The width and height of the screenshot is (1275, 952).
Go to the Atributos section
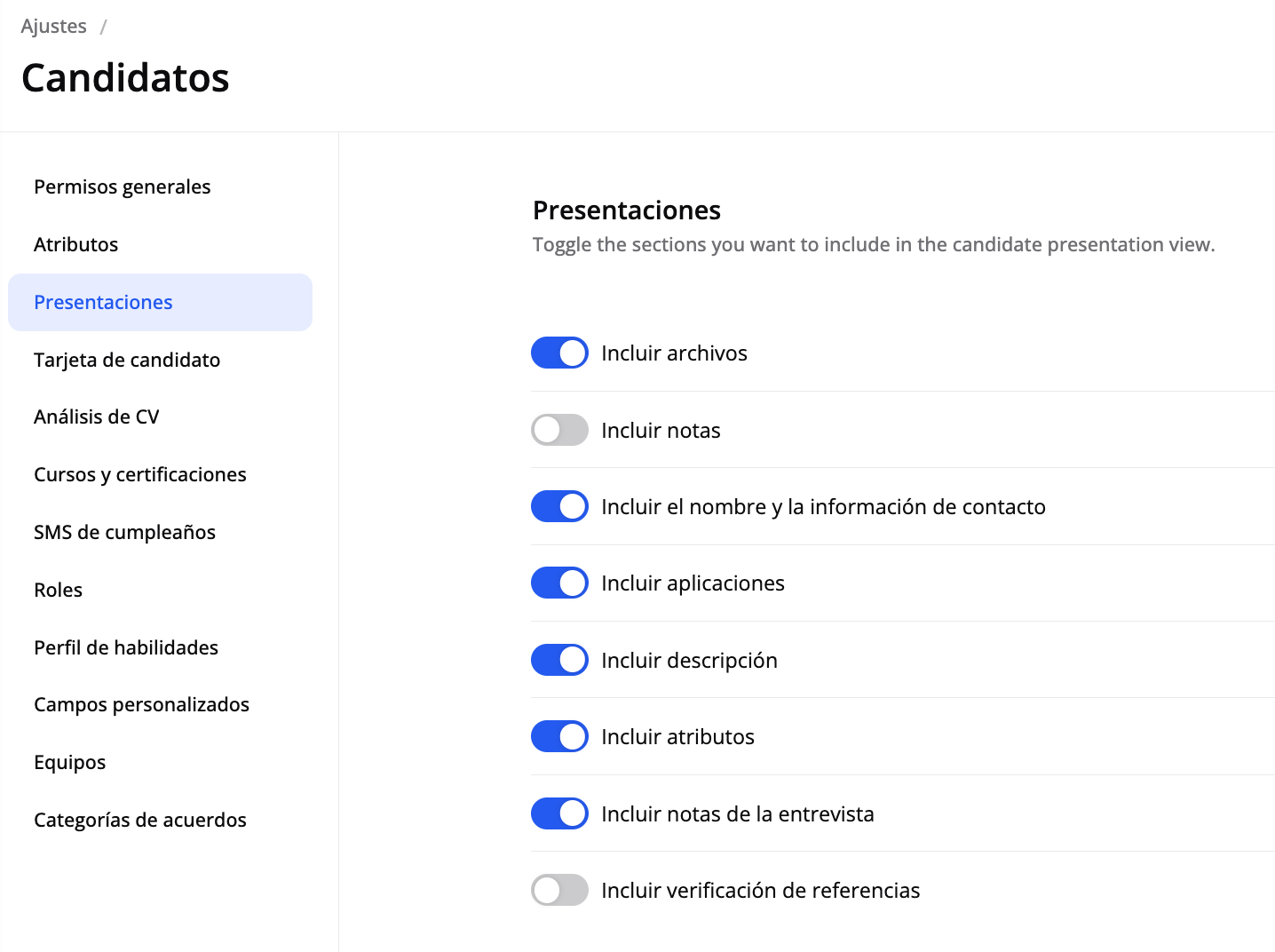point(76,244)
